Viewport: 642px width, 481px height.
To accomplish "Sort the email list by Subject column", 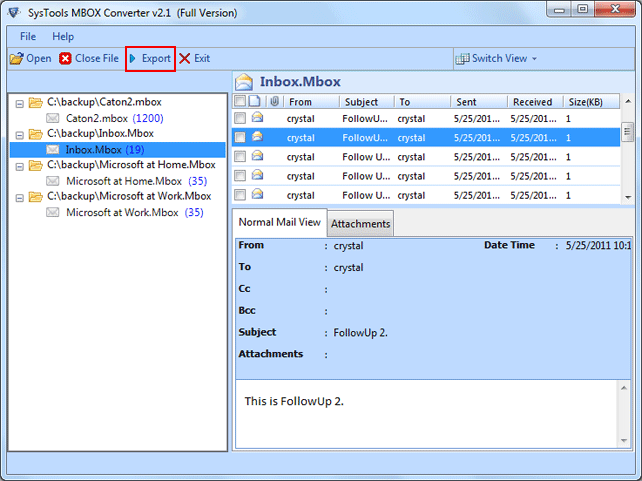I will click(361, 102).
